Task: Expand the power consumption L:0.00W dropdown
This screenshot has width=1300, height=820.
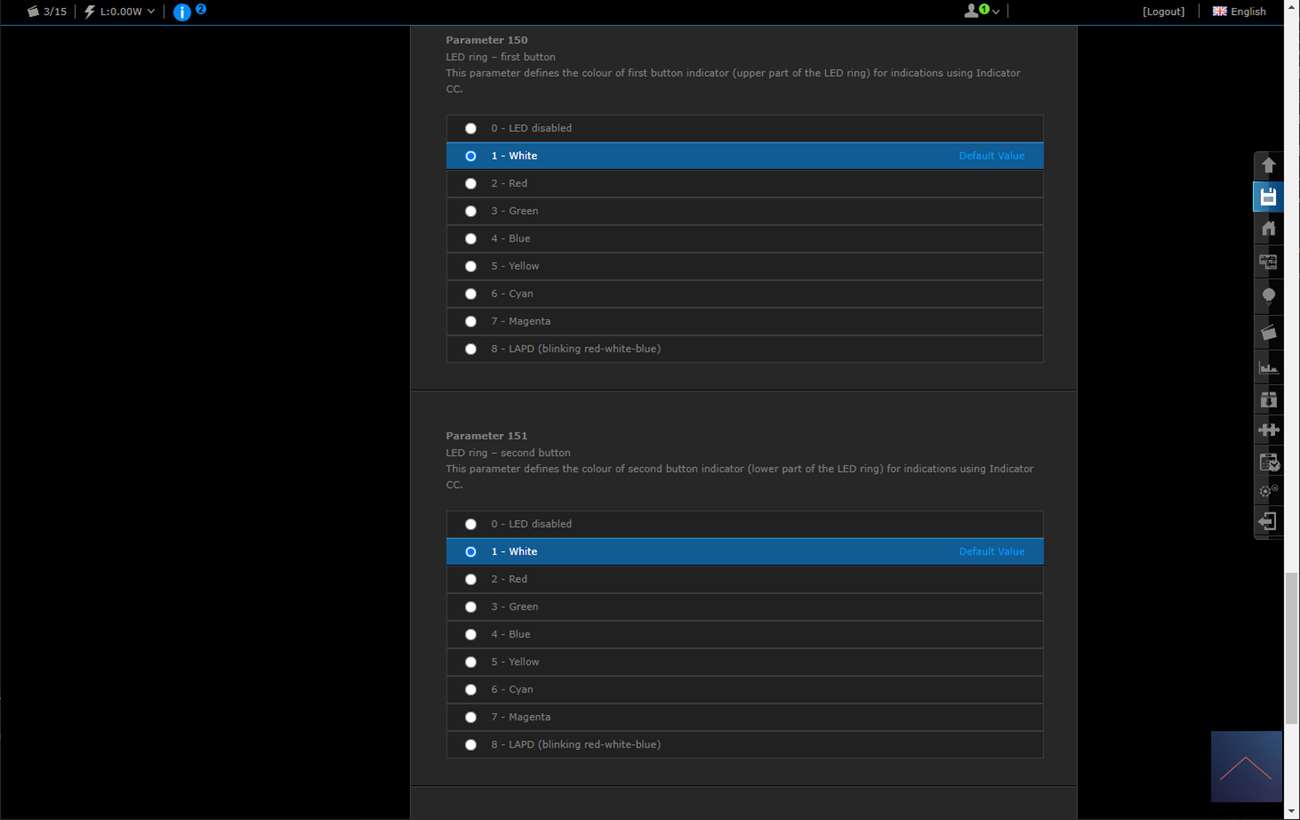Action: (x=120, y=12)
